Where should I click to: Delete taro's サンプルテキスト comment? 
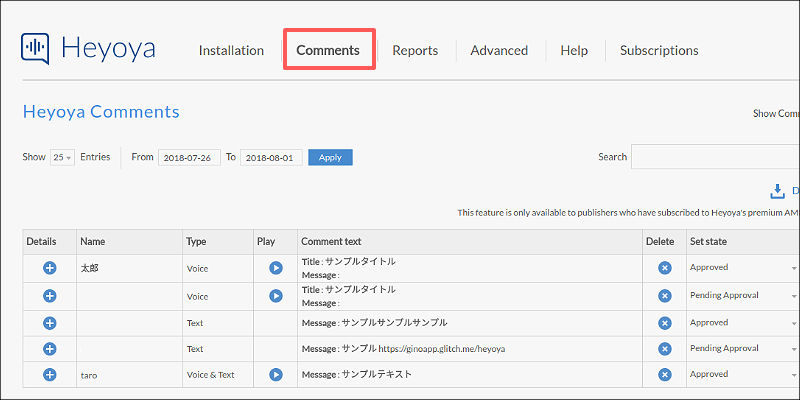pos(664,374)
